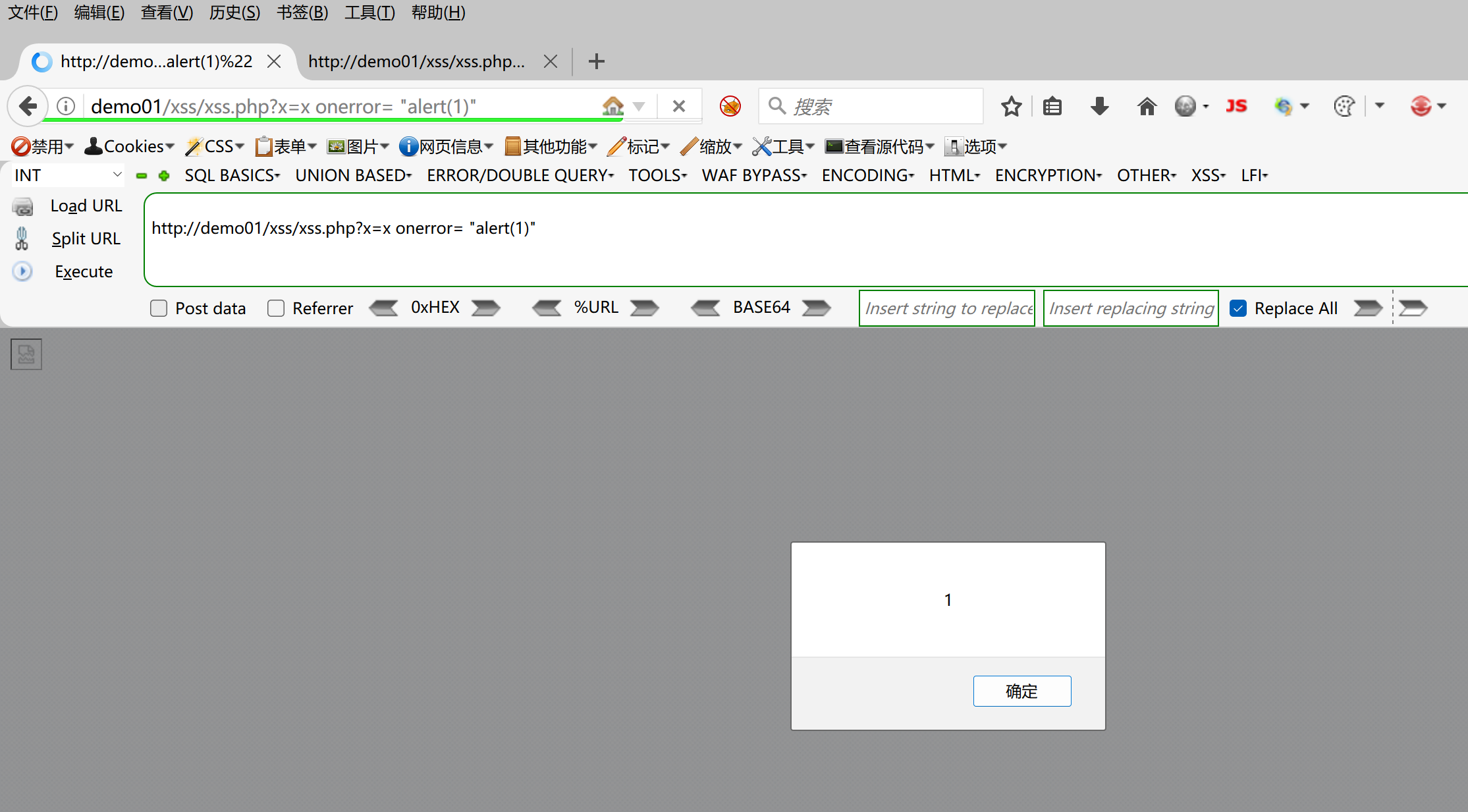Image resolution: width=1468 pixels, height=812 pixels.
Task: Expand the Cookies toolbar dropdown
Action: coord(130,146)
